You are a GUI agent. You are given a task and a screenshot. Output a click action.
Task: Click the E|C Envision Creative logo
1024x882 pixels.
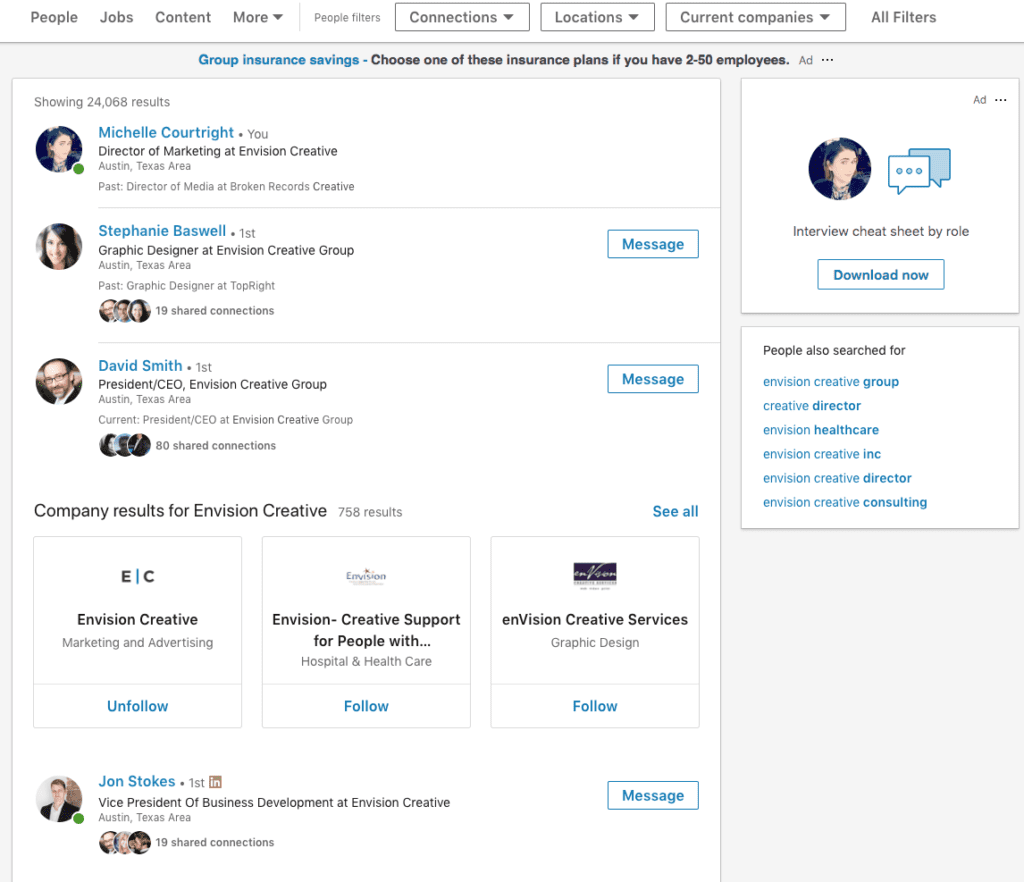point(137,576)
